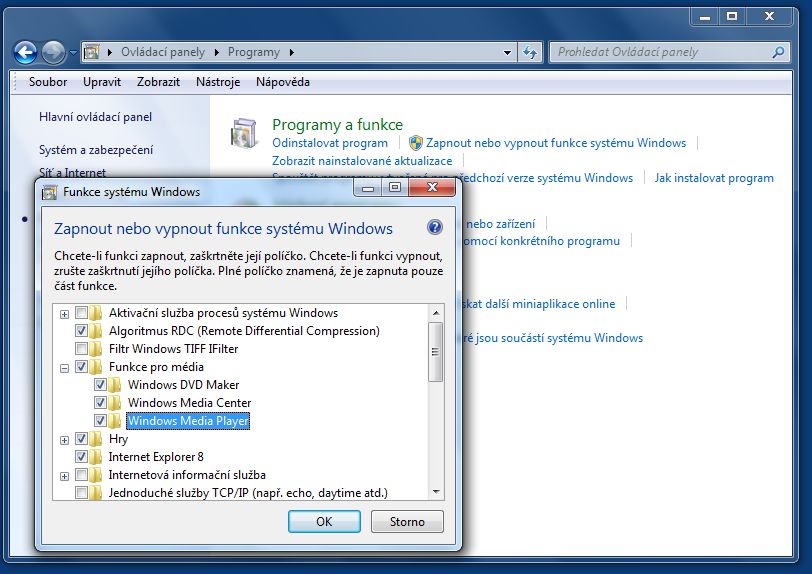Open Programy a funkce heading link
This screenshot has width=812, height=574.
[337, 125]
